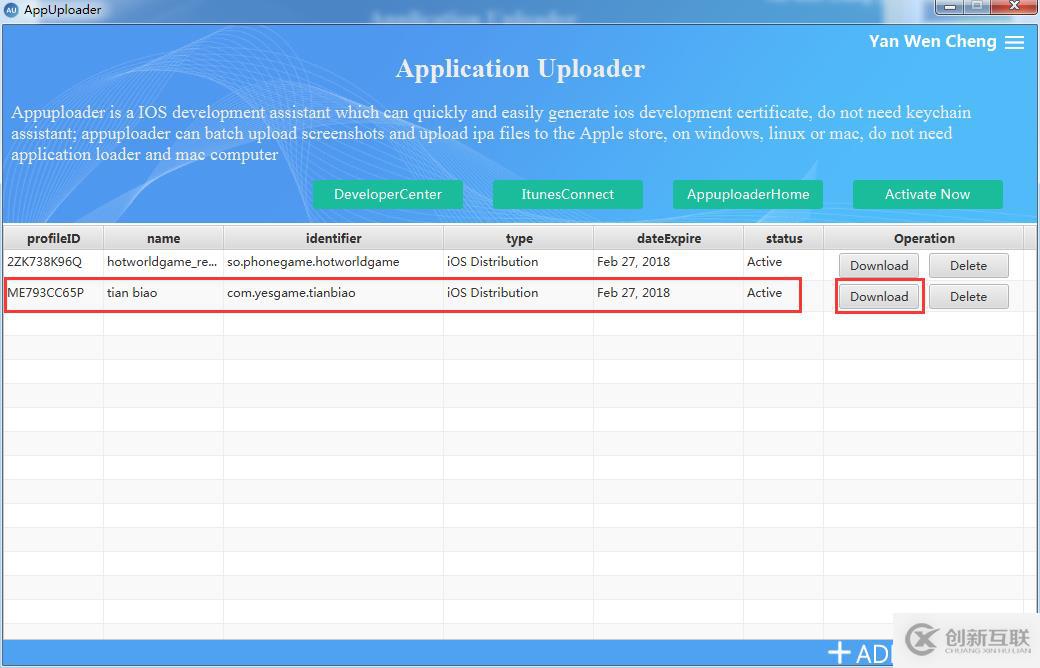Sort by status column header
Image resolution: width=1040 pixels, height=668 pixels.
point(784,238)
